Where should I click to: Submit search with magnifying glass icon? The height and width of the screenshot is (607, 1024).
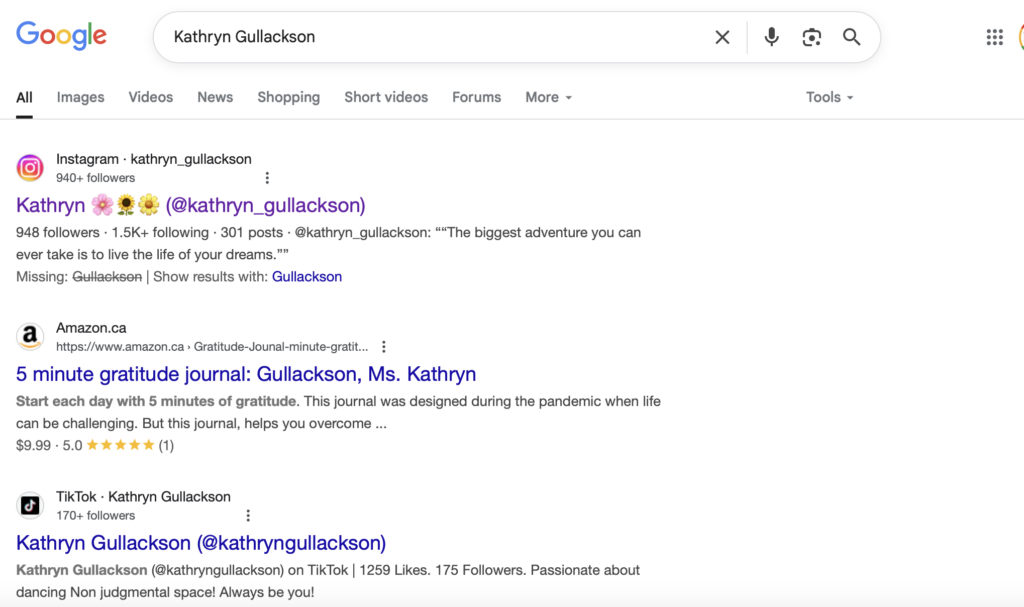[x=852, y=37]
